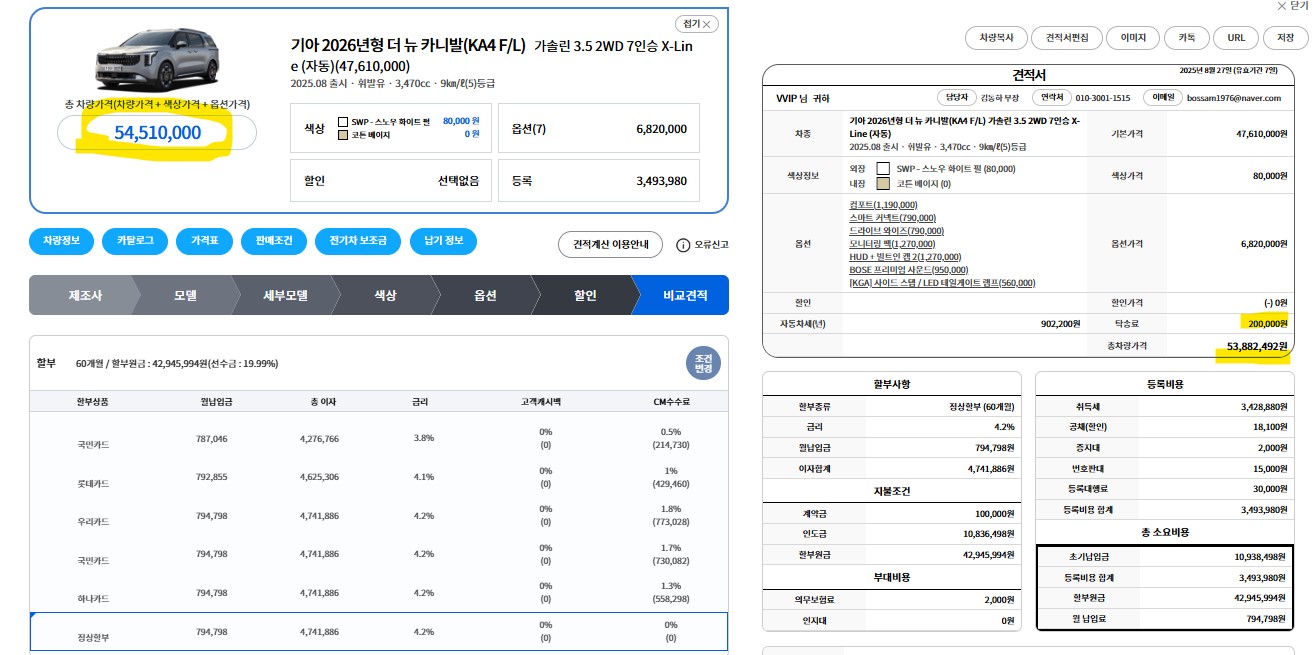
Task: Open the 카탈로그 button
Action: [135, 242]
